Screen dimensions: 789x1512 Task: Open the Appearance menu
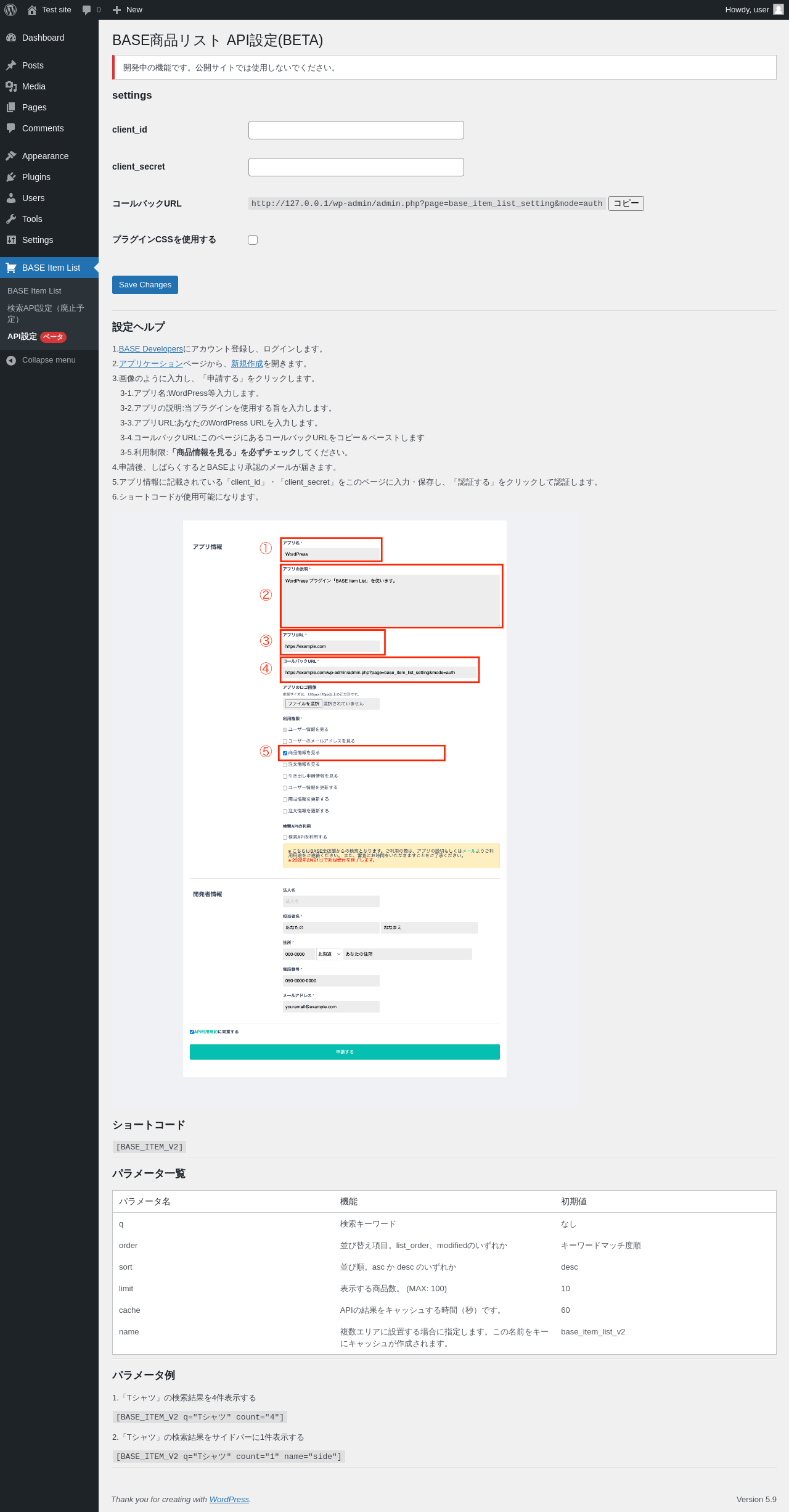click(x=49, y=156)
